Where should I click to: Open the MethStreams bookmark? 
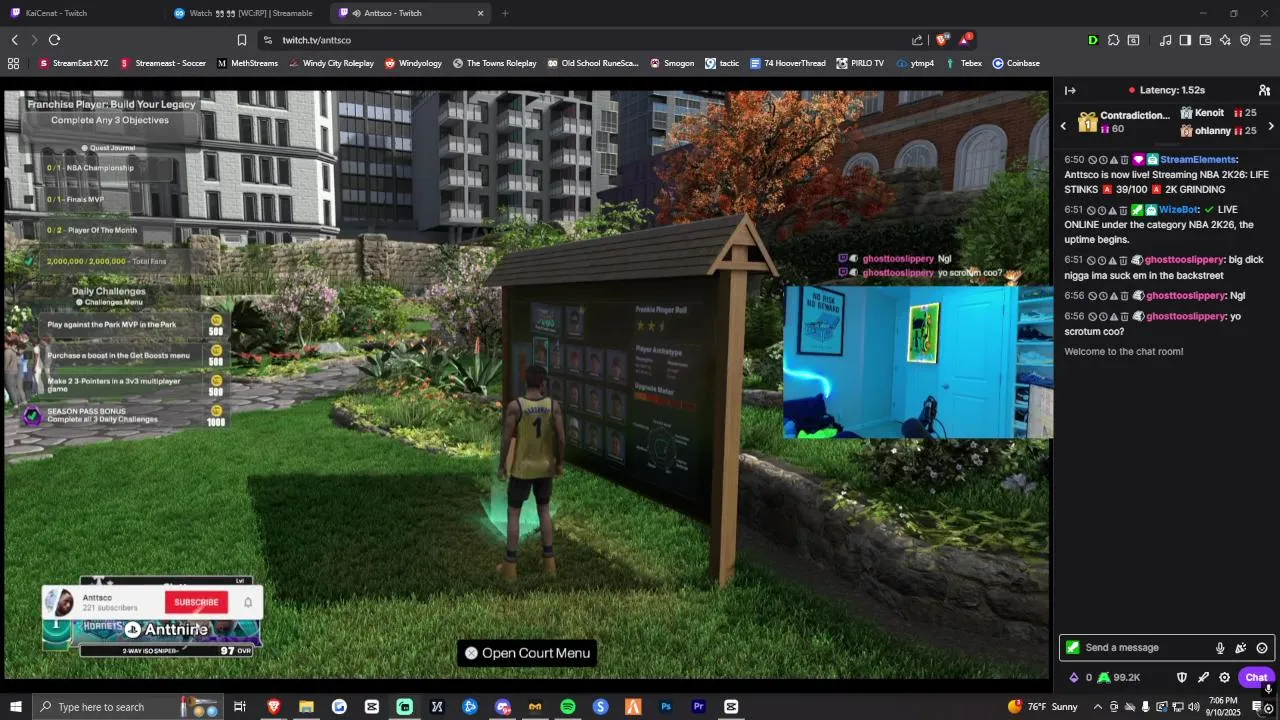247,63
